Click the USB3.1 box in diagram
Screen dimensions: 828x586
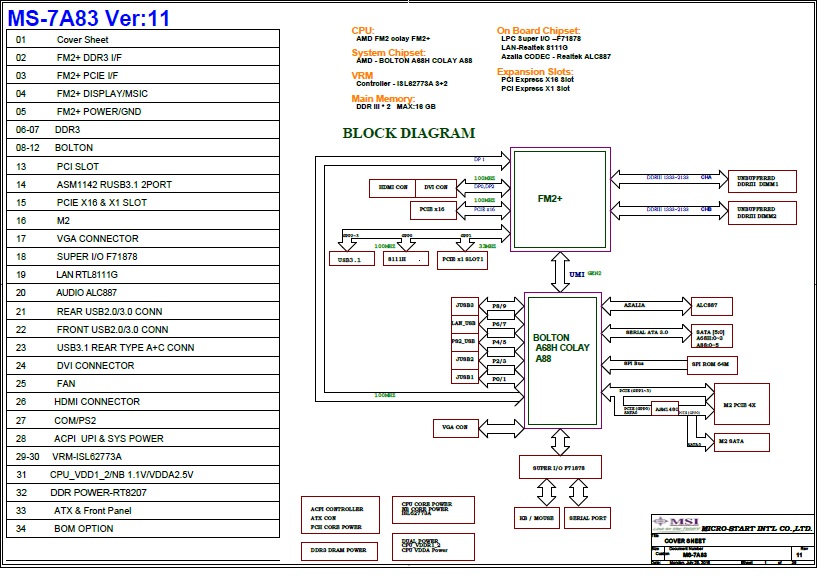coord(351,259)
